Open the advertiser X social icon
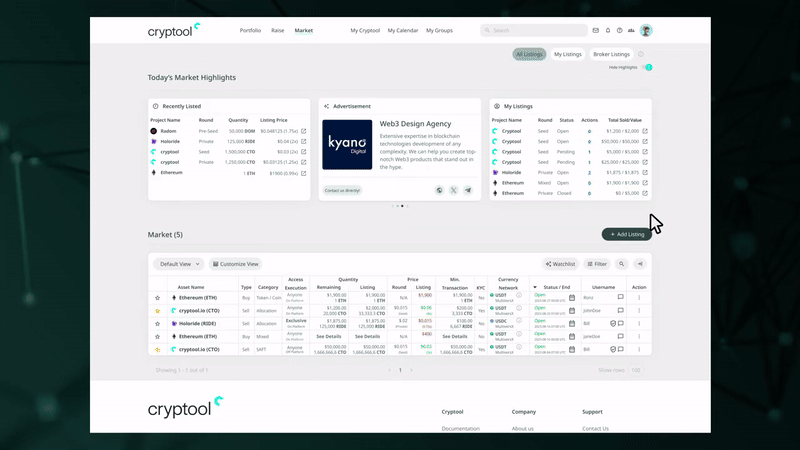The width and height of the screenshot is (800, 450). [x=453, y=190]
